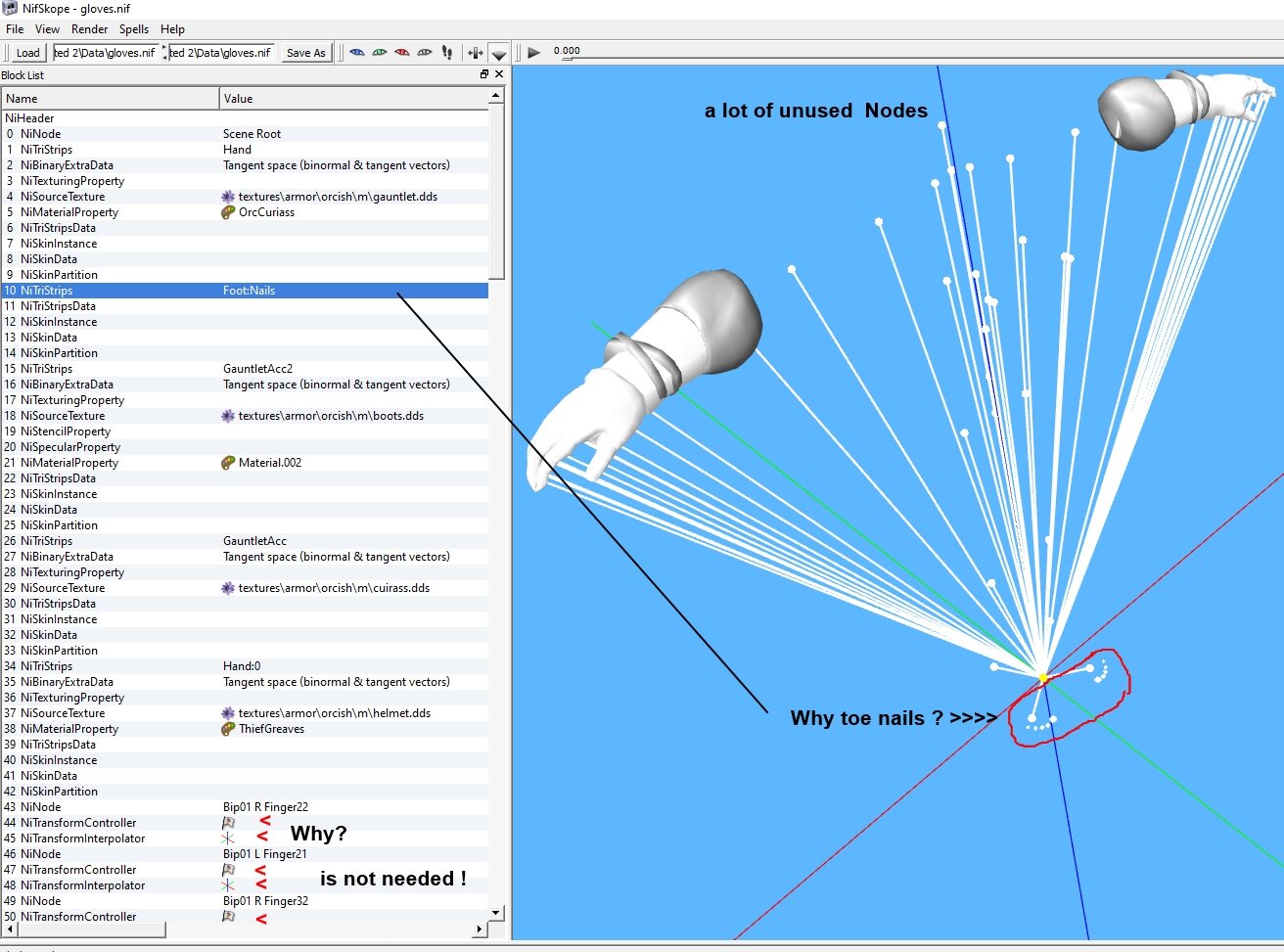Viewport: 1284px width, 952px height.
Task: Click the save file path field
Action: pos(222,53)
